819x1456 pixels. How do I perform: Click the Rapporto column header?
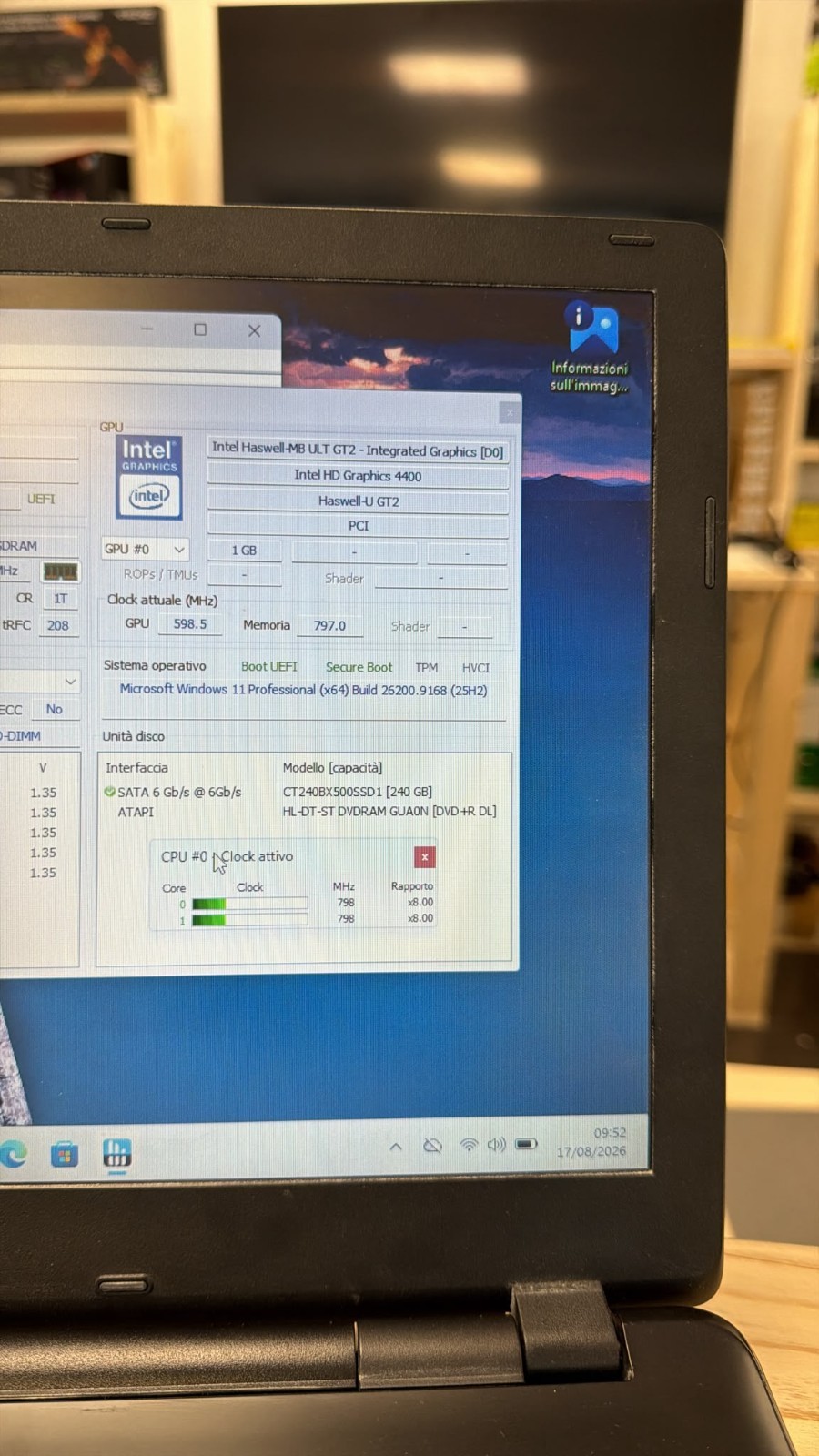coord(412,886)
